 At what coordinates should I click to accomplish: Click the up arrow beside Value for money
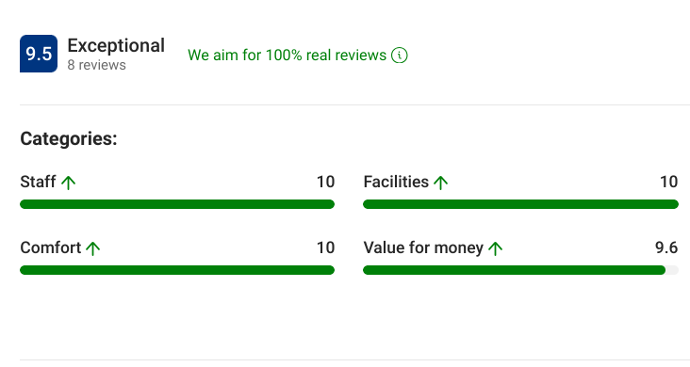[x=495, y=248]
